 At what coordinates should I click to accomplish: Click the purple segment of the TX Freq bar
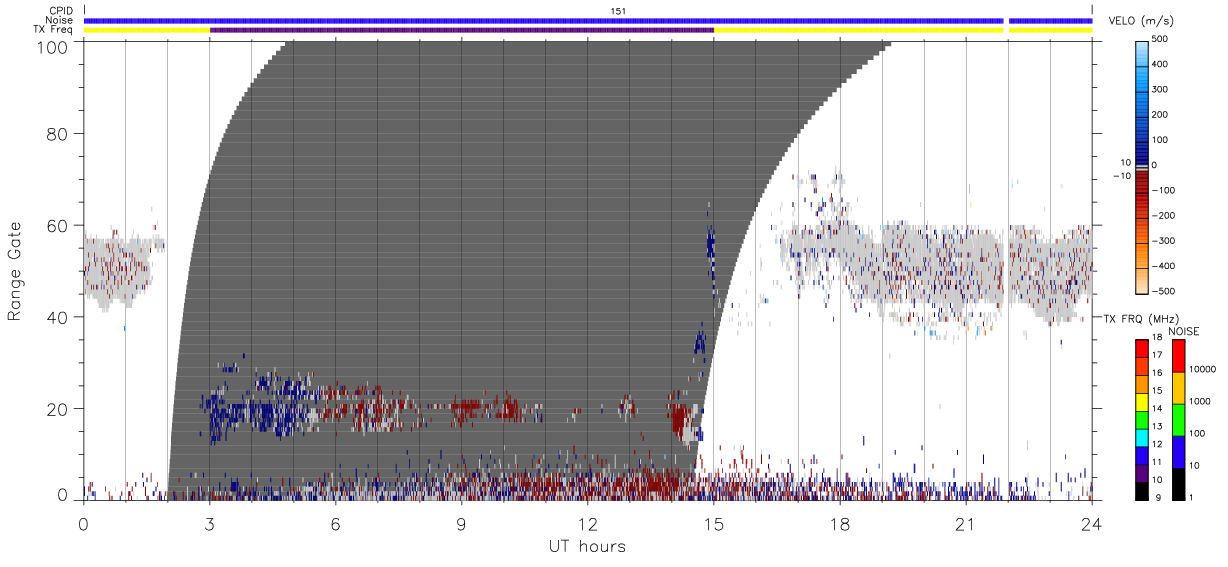pos(461,30)
